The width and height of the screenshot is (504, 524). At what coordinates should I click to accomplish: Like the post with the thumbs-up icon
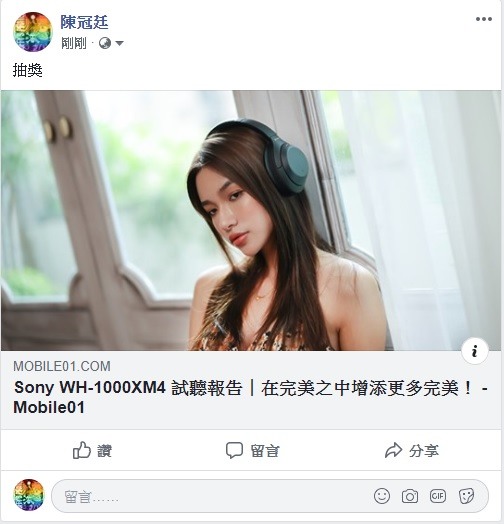pos(82,450)
